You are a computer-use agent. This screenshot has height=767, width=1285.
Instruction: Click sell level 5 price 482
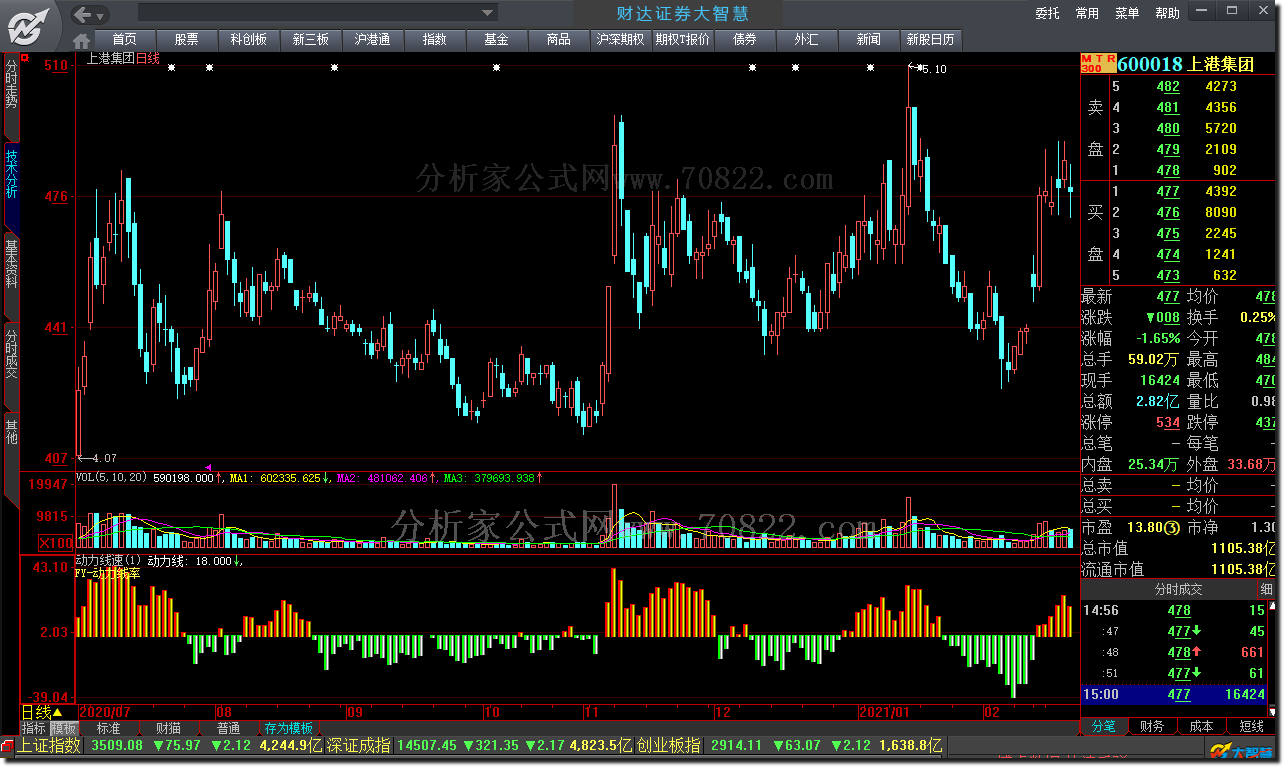click(1168, 86)
